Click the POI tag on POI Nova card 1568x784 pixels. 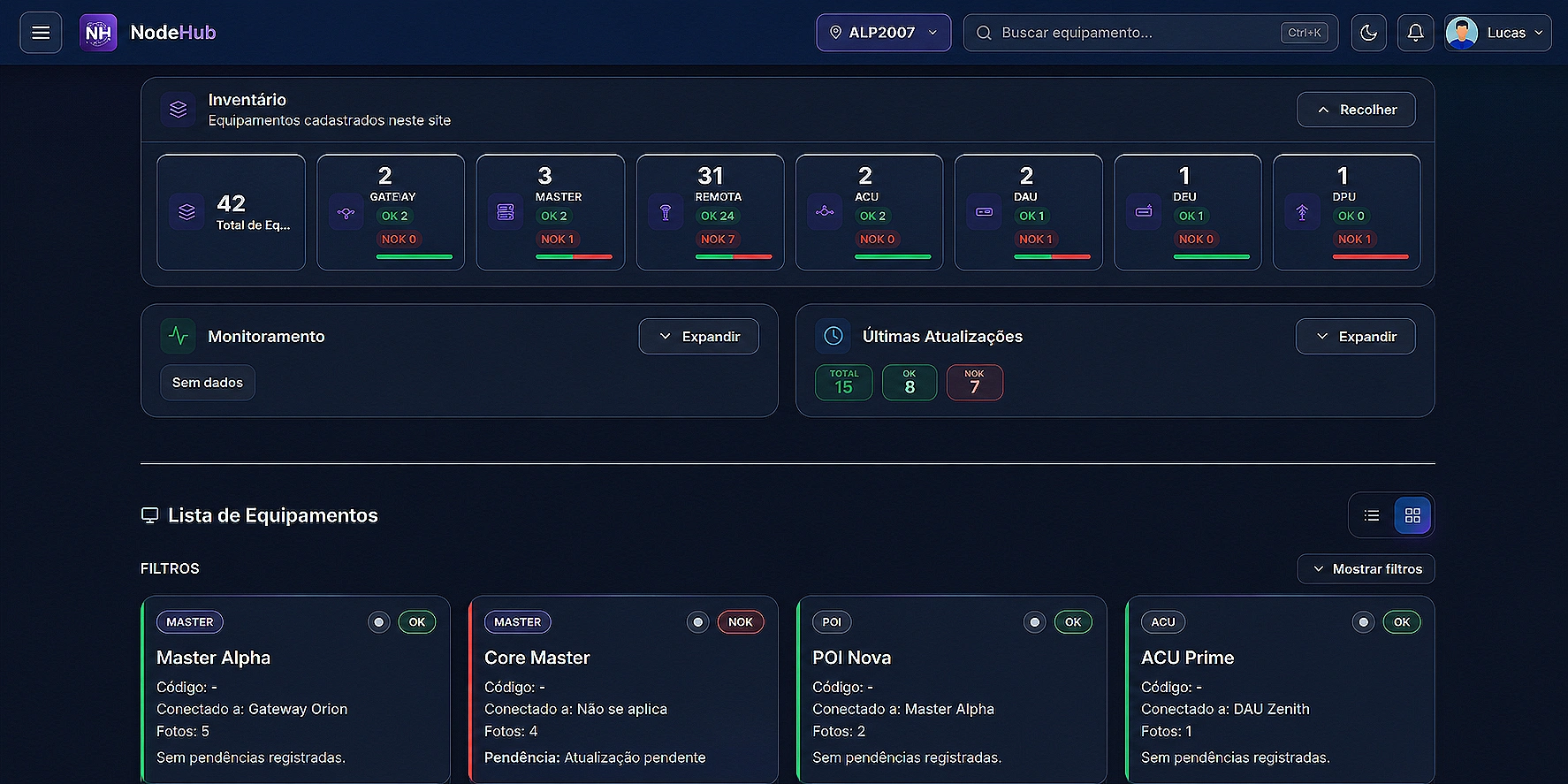(832, 622)
